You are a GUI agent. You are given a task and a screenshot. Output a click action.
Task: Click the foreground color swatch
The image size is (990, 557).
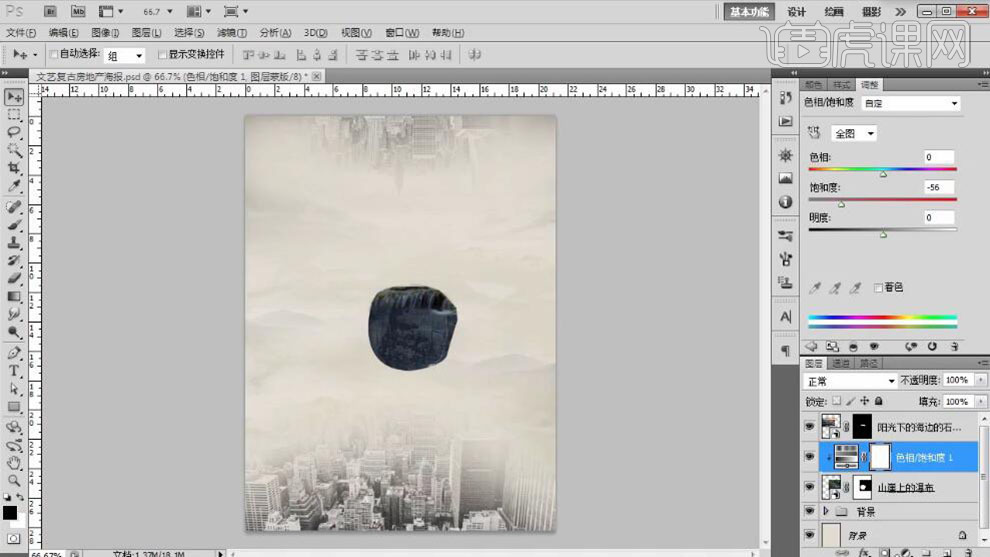(x=9, y=512)
